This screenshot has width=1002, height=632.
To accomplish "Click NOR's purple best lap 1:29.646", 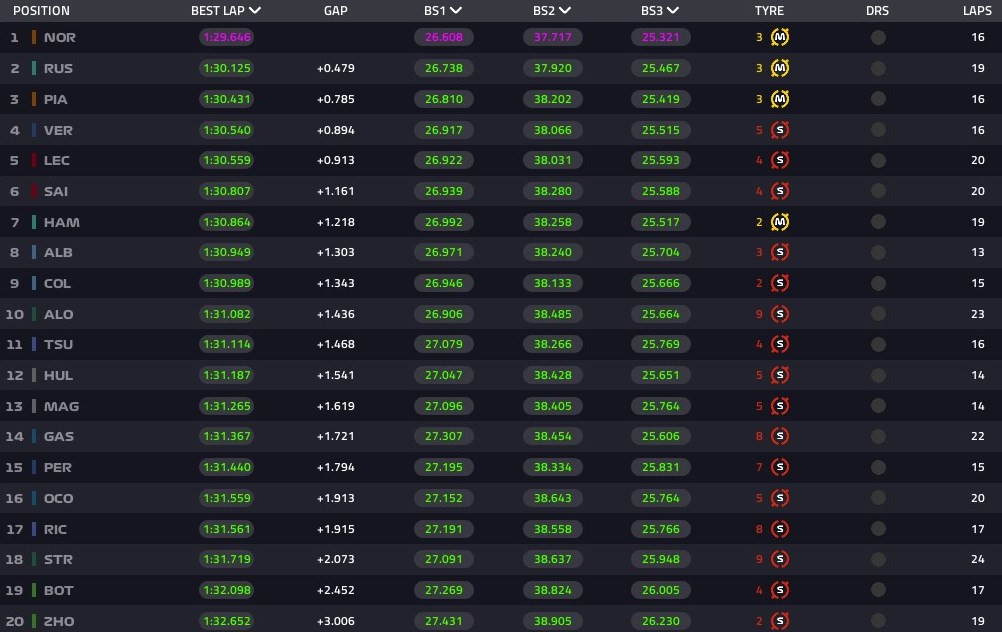I will (x=226, y=37).
